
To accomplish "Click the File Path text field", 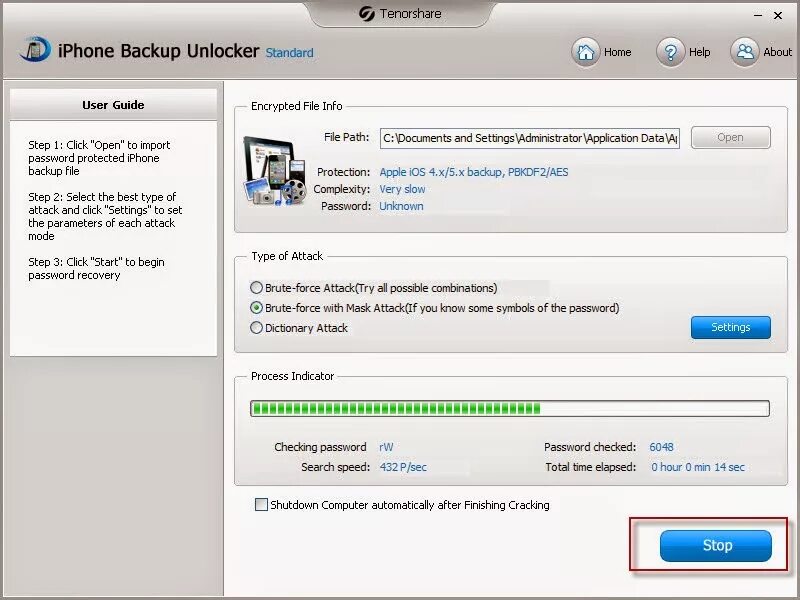I will (x=530, y=138).
